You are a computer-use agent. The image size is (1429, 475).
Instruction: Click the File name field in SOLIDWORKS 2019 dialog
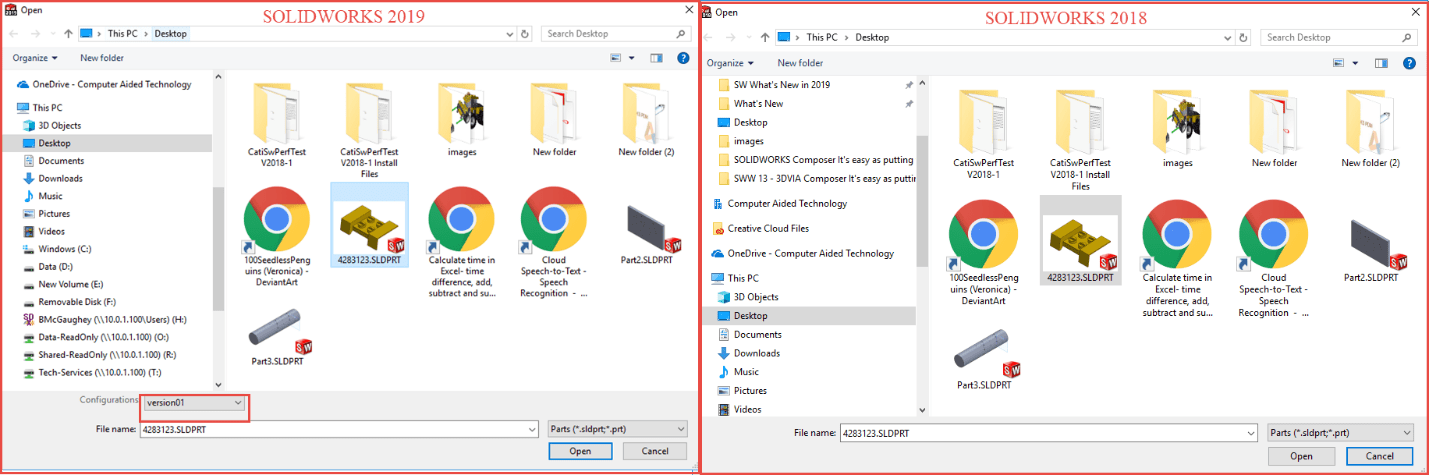click(x=338, y=429)
